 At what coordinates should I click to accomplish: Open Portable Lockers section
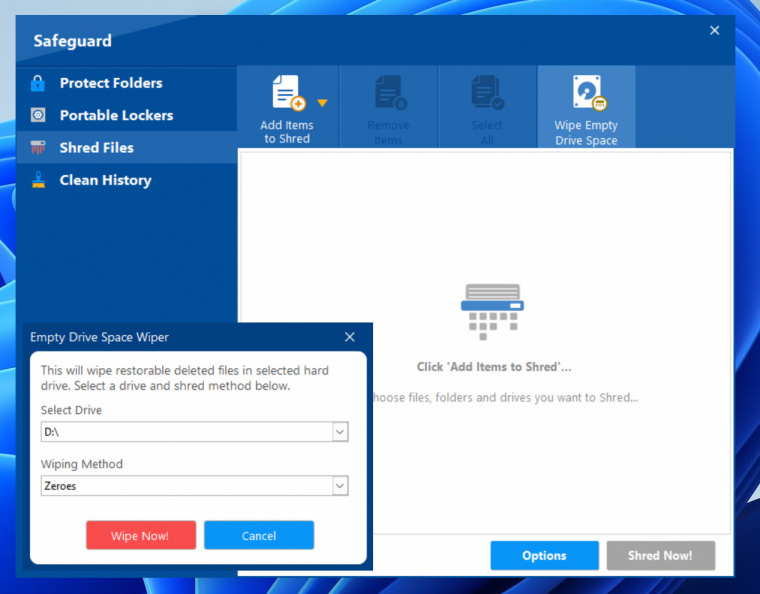127,115
